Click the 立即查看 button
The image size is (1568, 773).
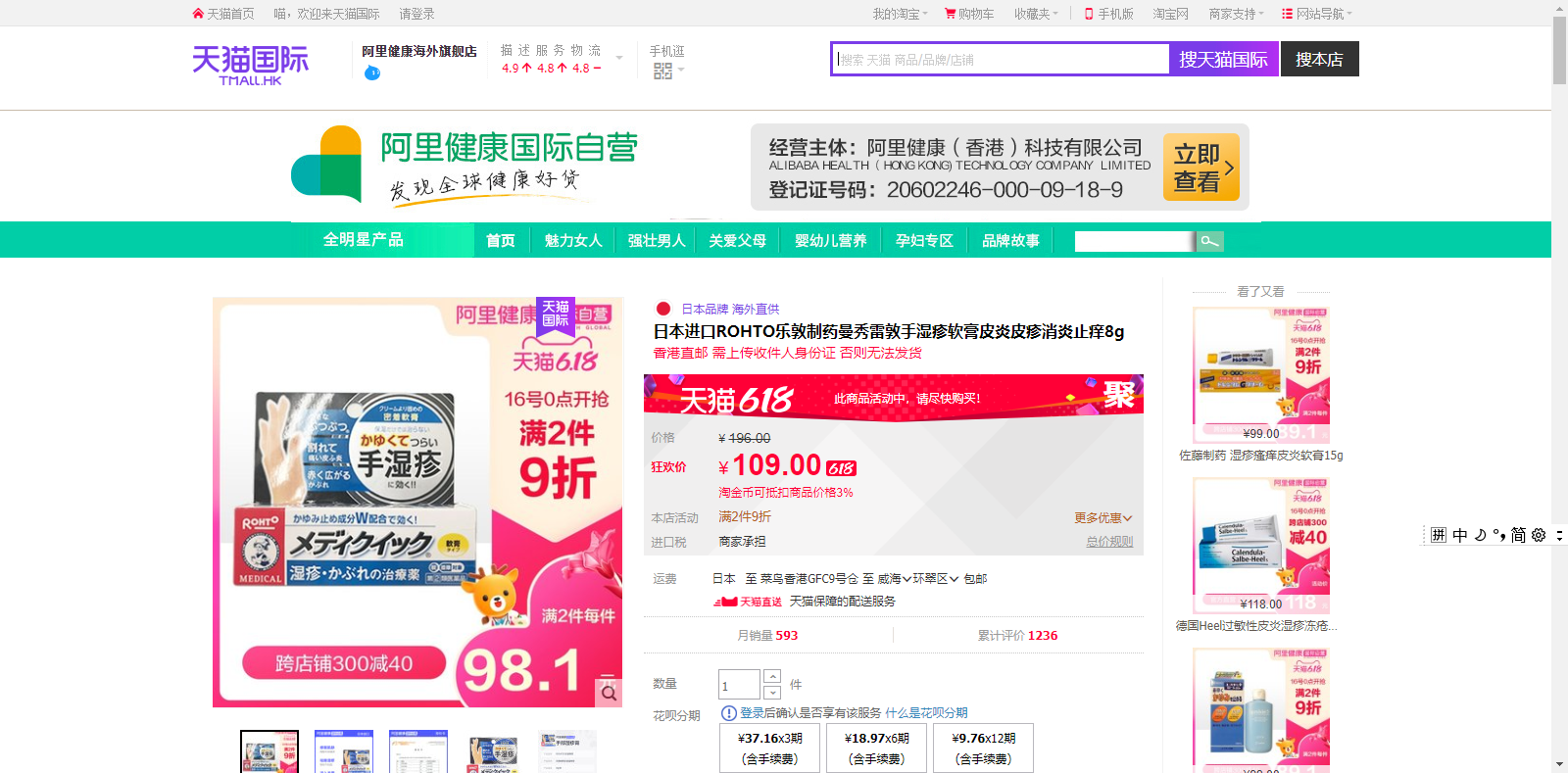[1201, 168]
